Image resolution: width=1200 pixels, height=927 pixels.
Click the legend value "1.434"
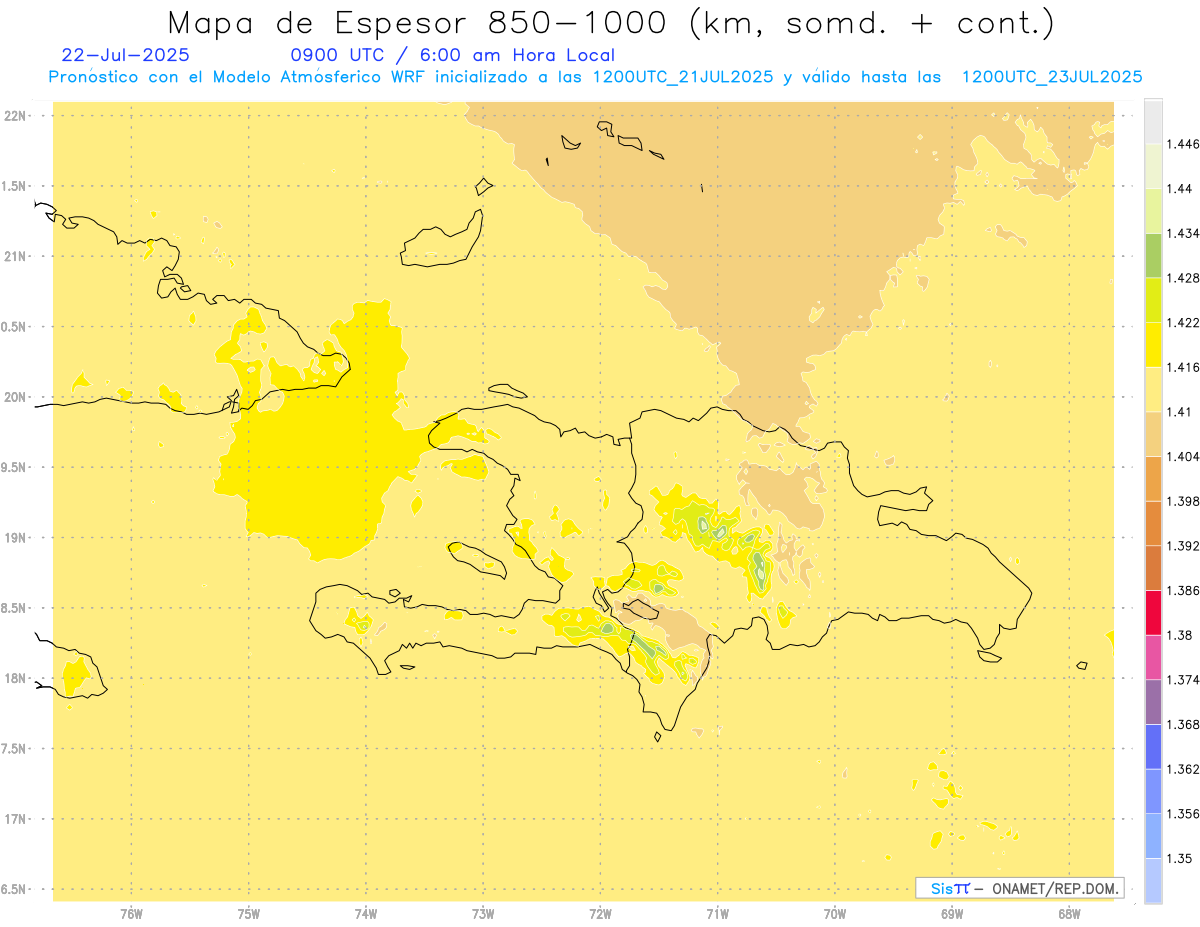tap(1182, 233)
